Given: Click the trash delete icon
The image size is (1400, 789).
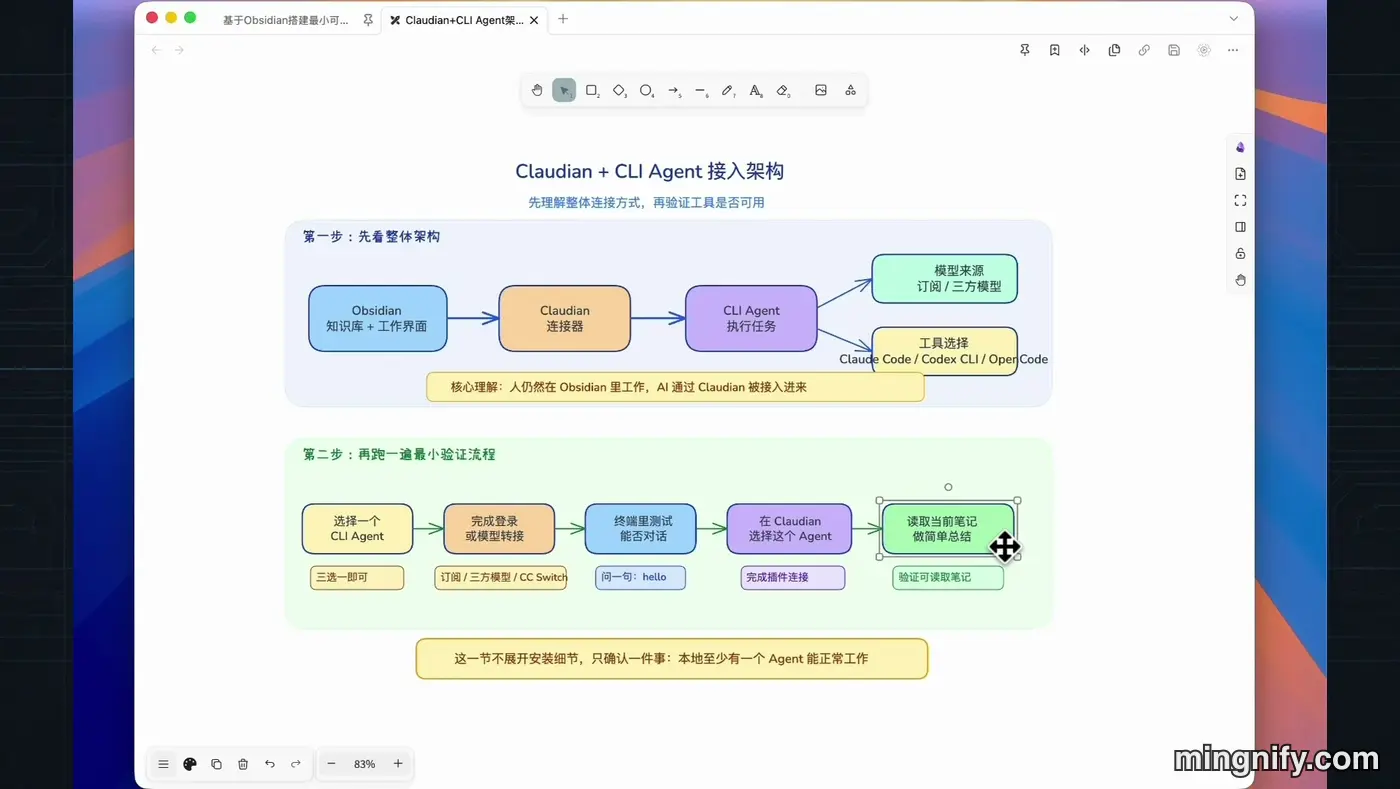Looking at the screenshot, I should tap(243, 764).
